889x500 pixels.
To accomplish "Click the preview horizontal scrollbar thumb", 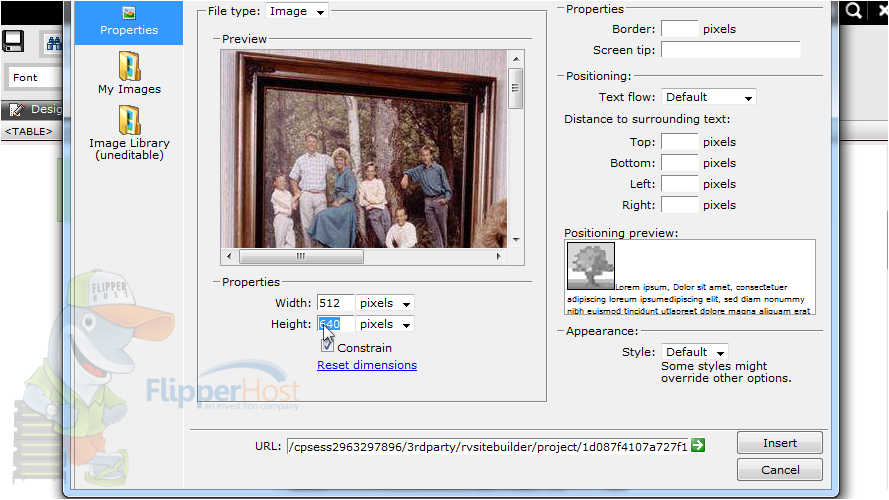I will click(301, 256).
